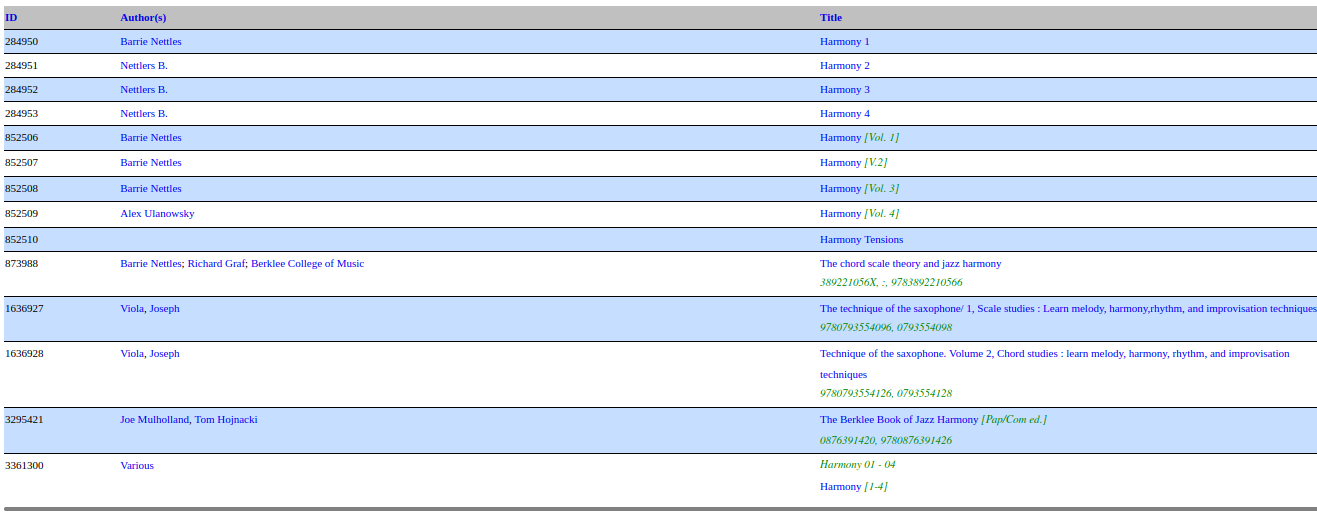Image resolution: width=1317 pixels, height=517 pixels.
Task: Open The technique of the saxophone/ 1 title
Action: click(1068, 308)
